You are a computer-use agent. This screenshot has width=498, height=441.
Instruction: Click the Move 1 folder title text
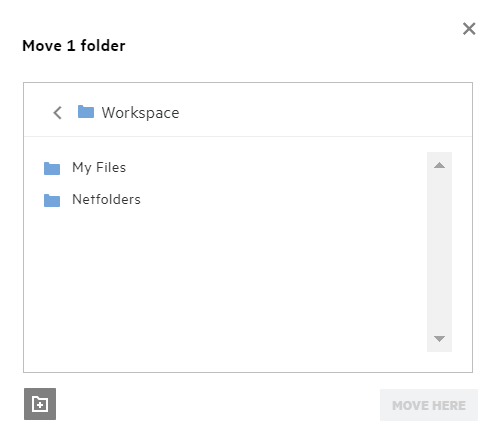74,46
